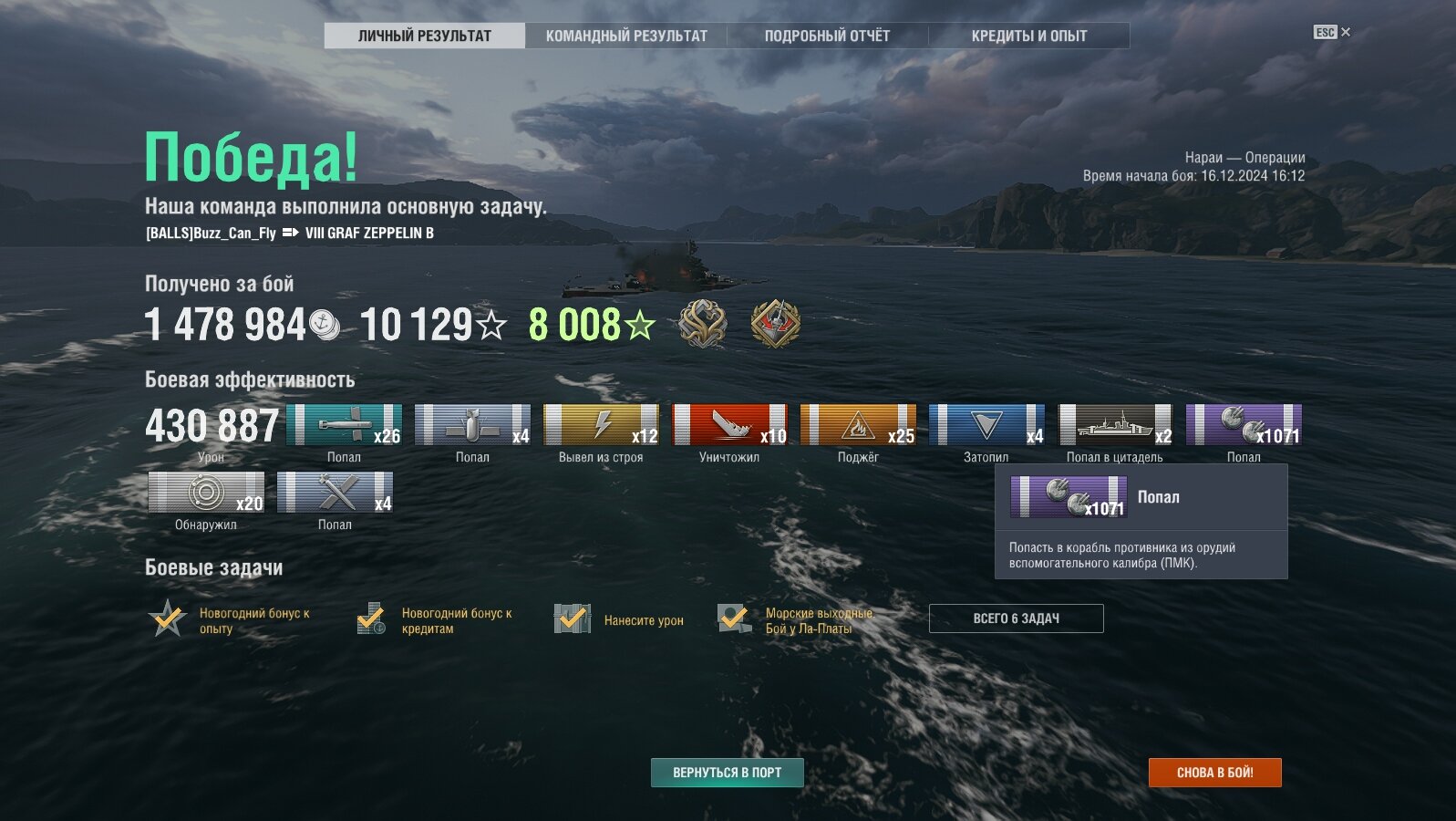Open the Командный результат tab

626,36
